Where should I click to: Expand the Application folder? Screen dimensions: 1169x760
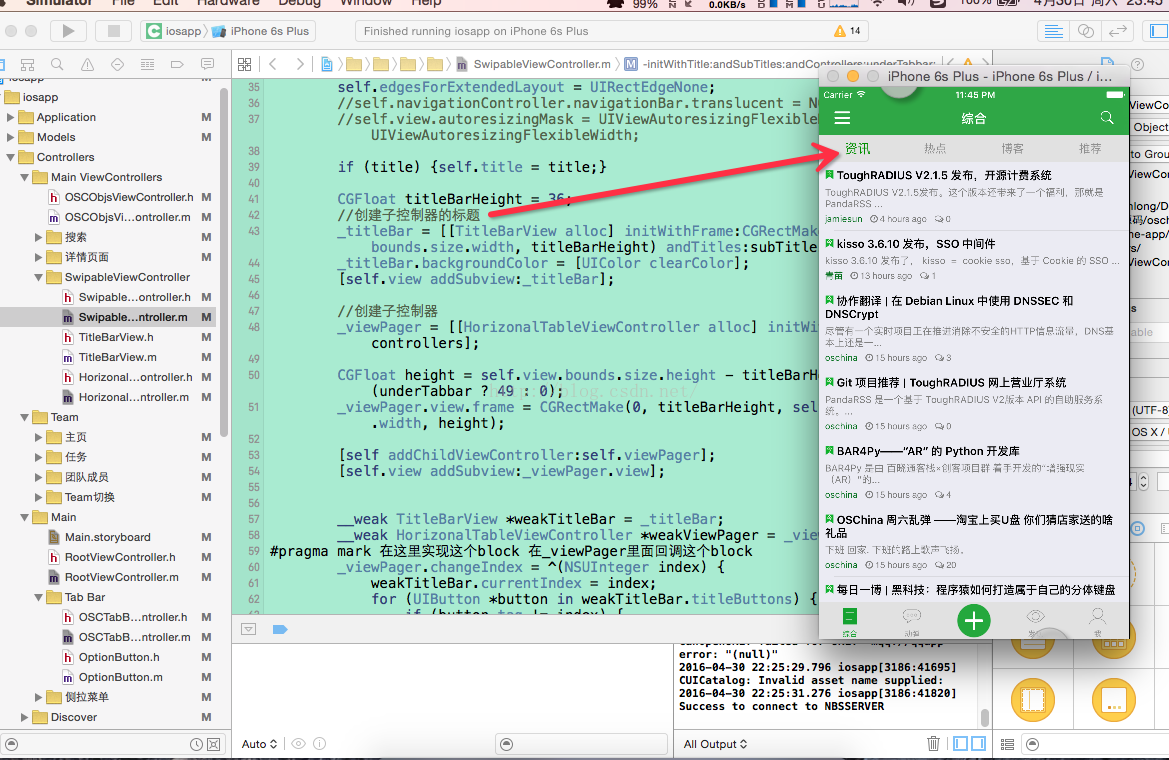(10, 117)
